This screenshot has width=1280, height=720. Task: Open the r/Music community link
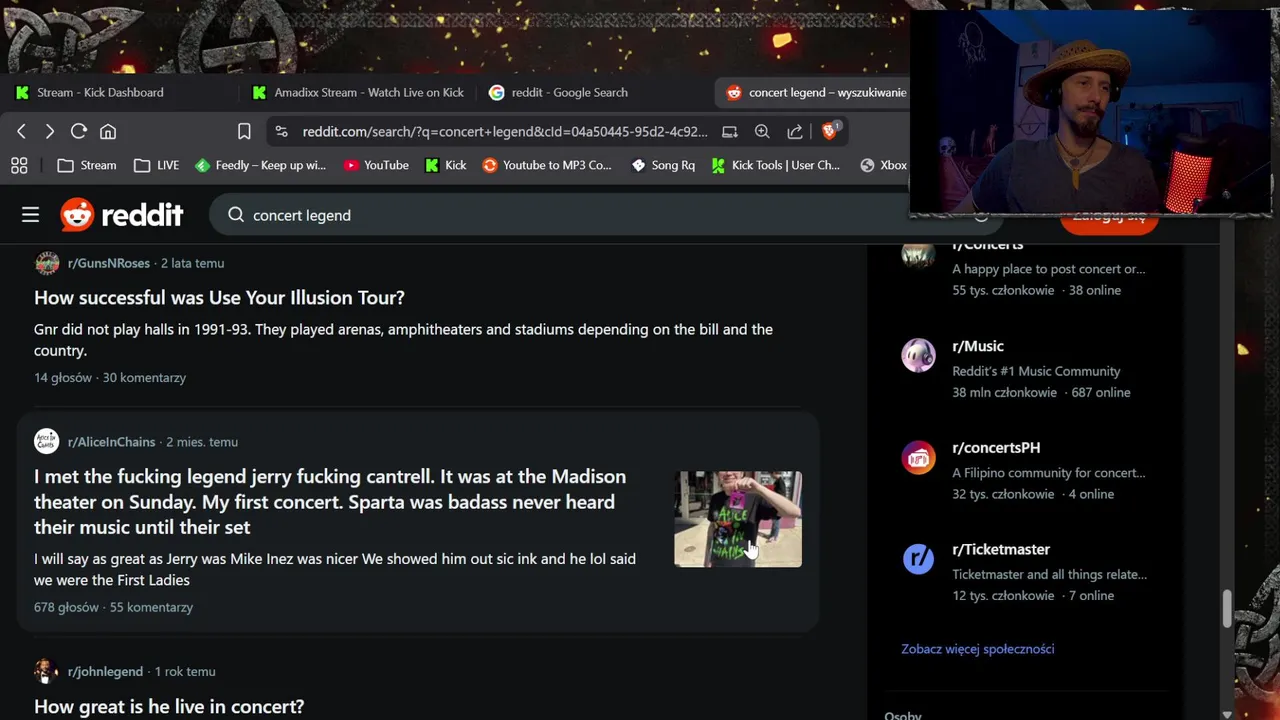tap(978, 346)
